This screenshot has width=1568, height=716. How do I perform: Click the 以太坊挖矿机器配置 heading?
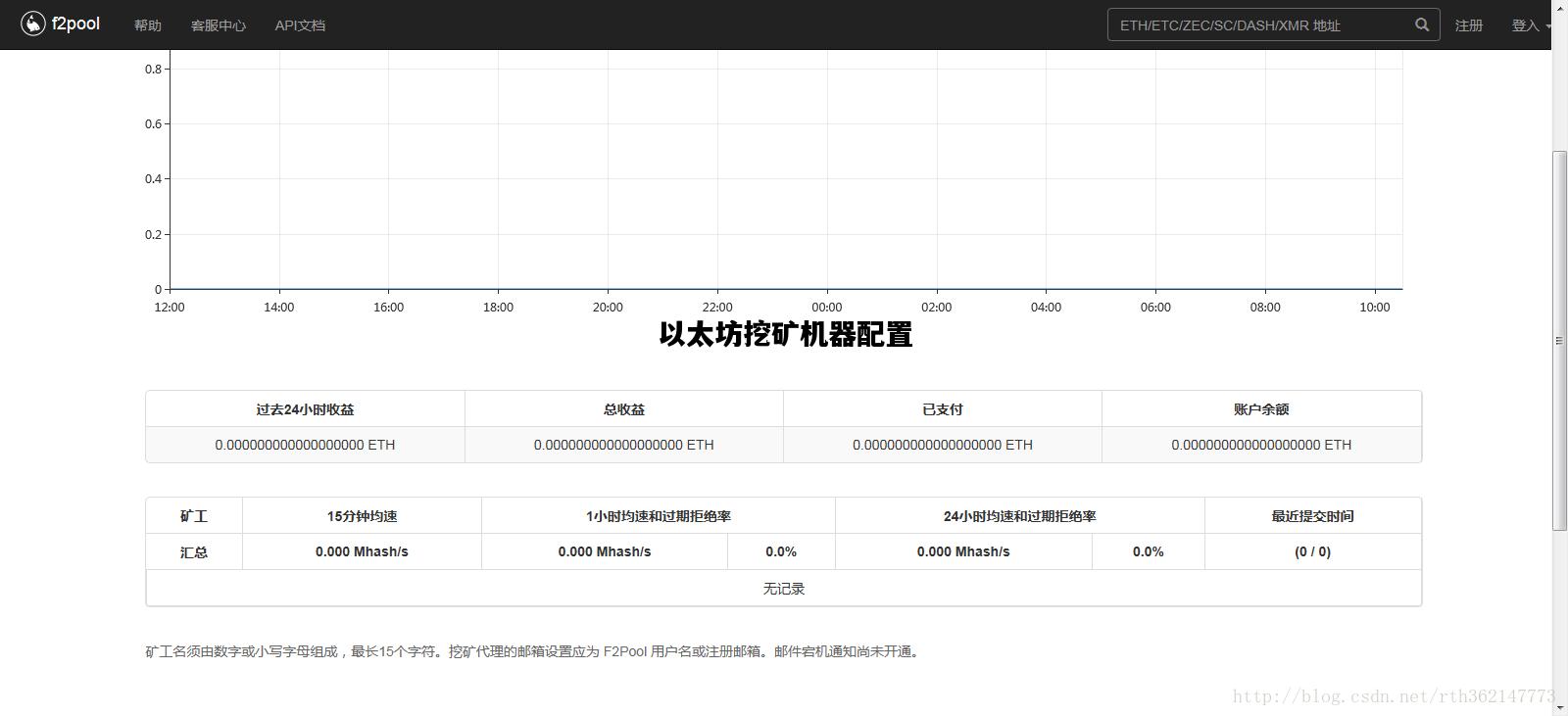786,335
